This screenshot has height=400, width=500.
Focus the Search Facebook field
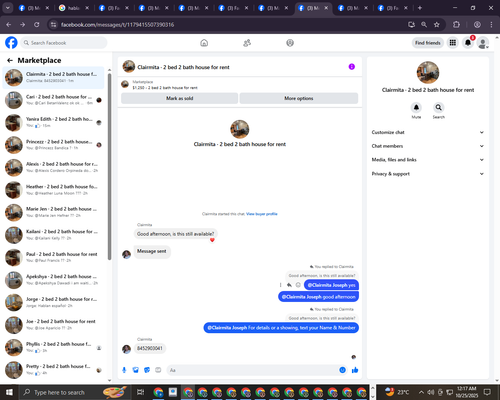point(64,43)
